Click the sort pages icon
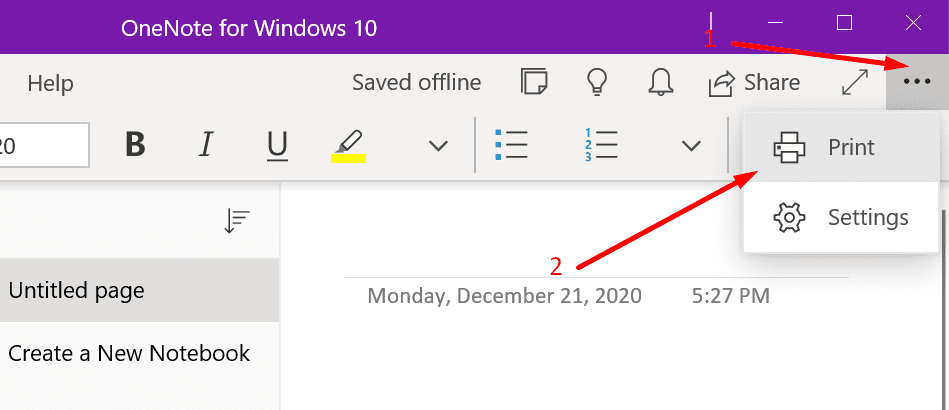The width and height of the screenshot is (949, 410). (x=237, y=221)
